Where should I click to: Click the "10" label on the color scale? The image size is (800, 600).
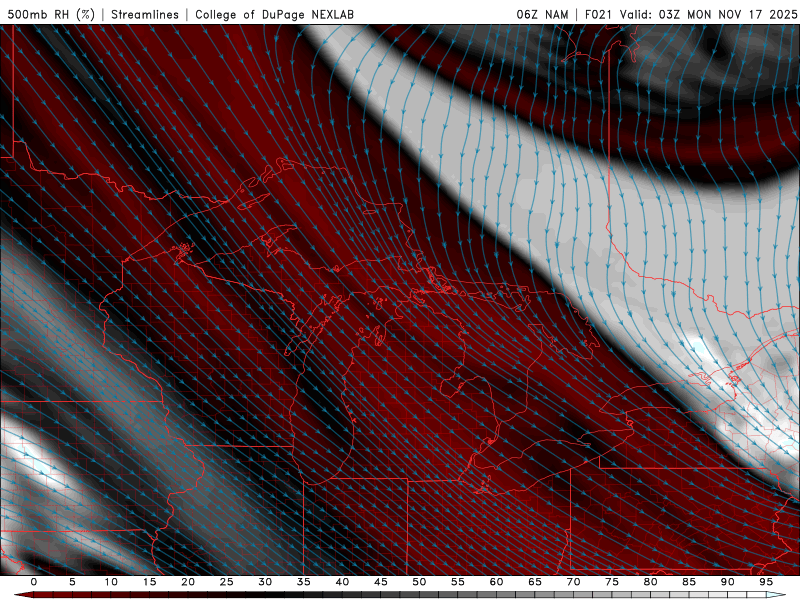pyautogui.click(x=111, y=582)
